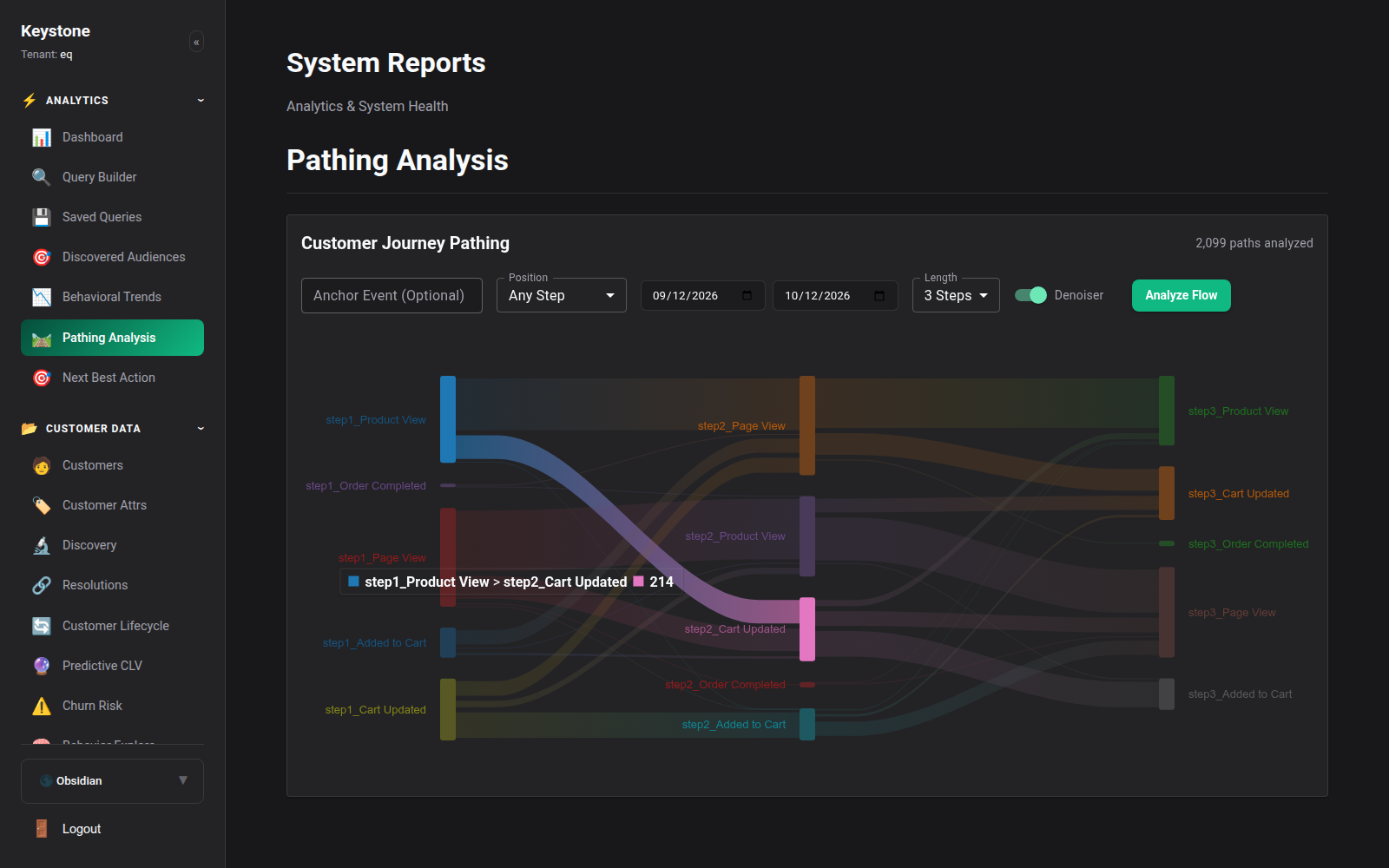This screenshot has height=868, width=1389.
Task: Open the Resolutions menu item
Action: pos(112,585)
